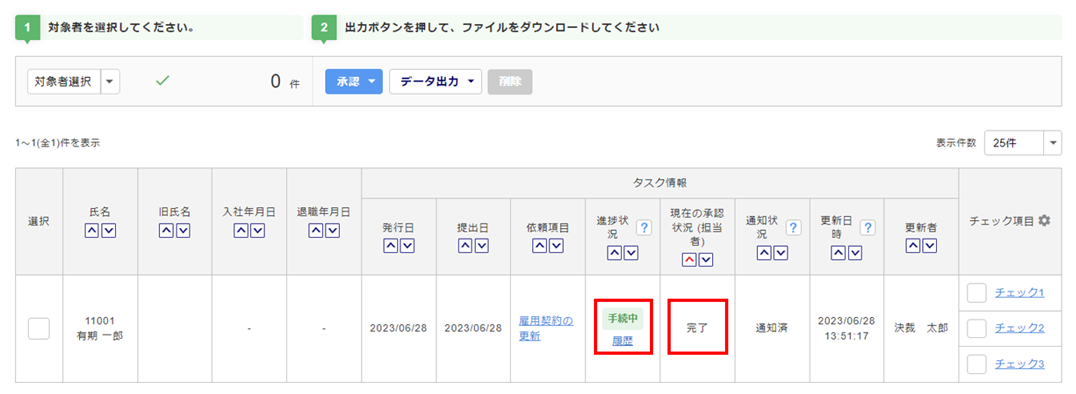This screenshot has width=1076, height=394.
Task: Tick the チェック3 checkbox
Action: click(976, 364)
